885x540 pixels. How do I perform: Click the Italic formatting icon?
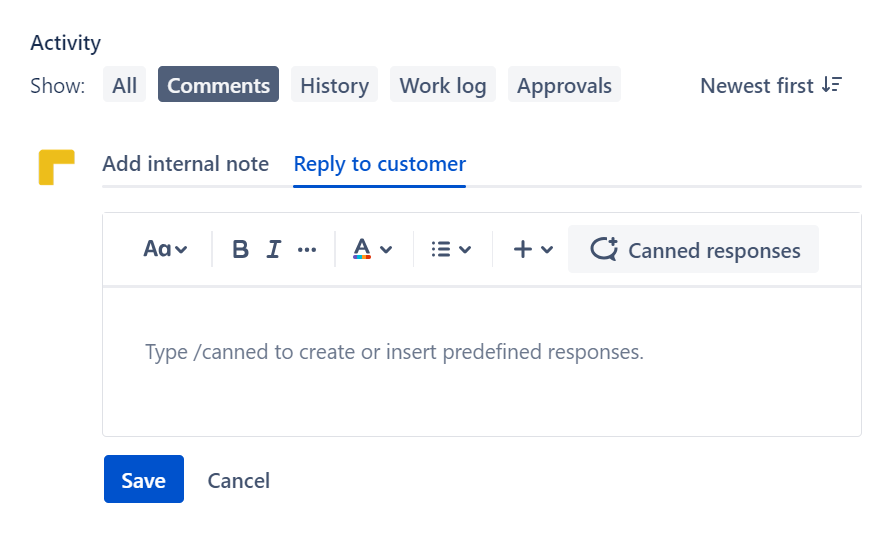pos(274,250)
